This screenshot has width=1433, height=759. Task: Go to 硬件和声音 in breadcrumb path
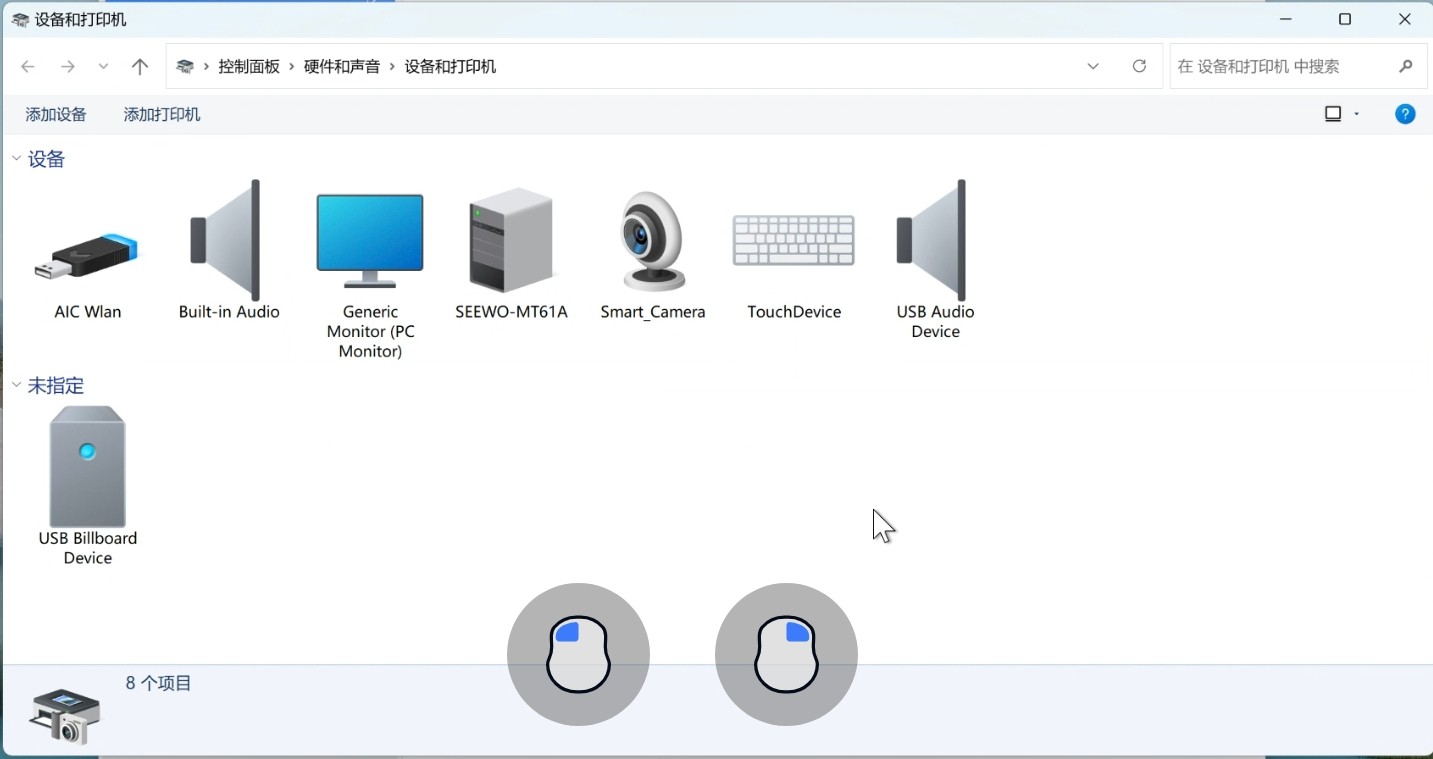pyautogui.click(x=342, y=66)
